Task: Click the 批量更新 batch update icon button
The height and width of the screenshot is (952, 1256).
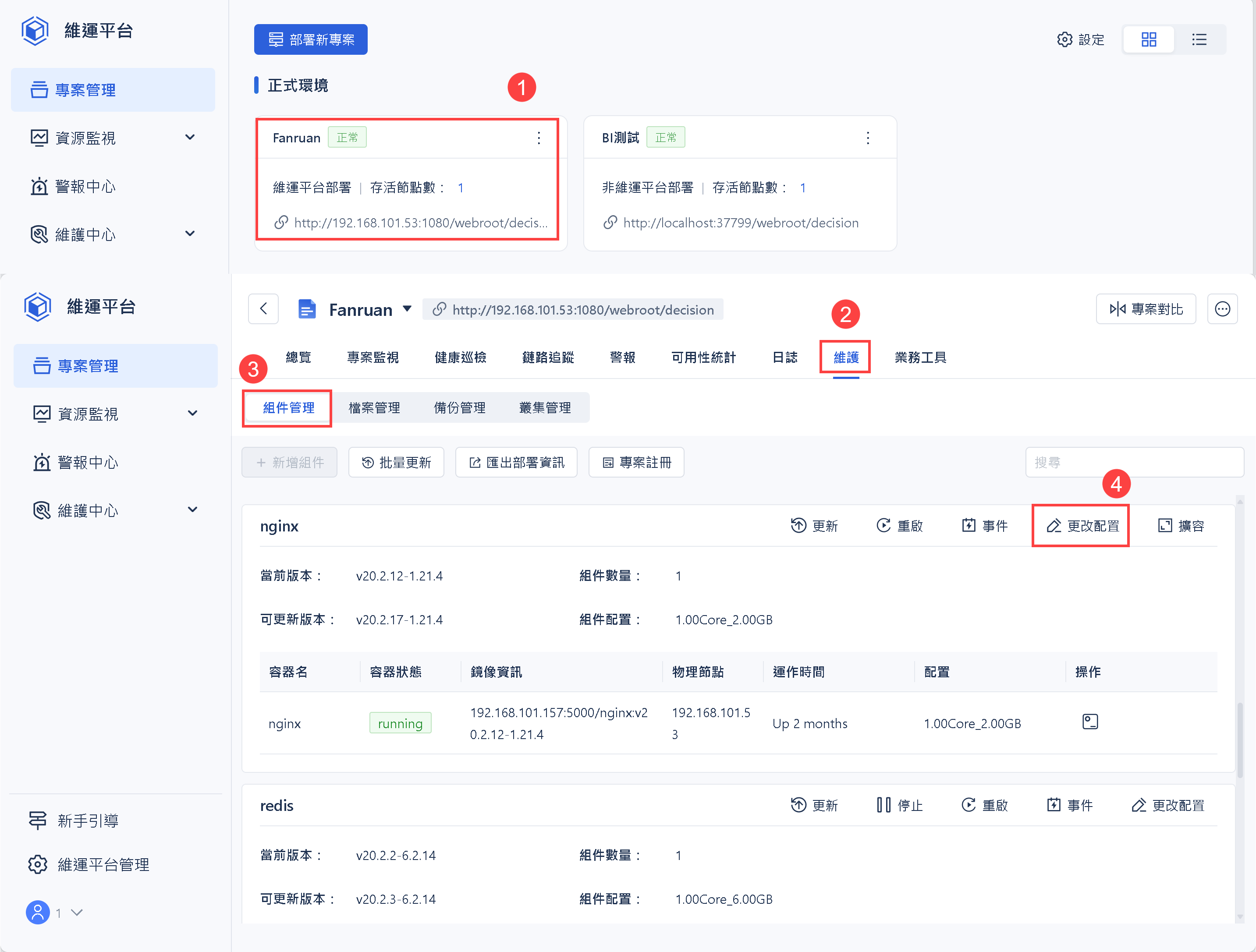Action: coord(396,462)
